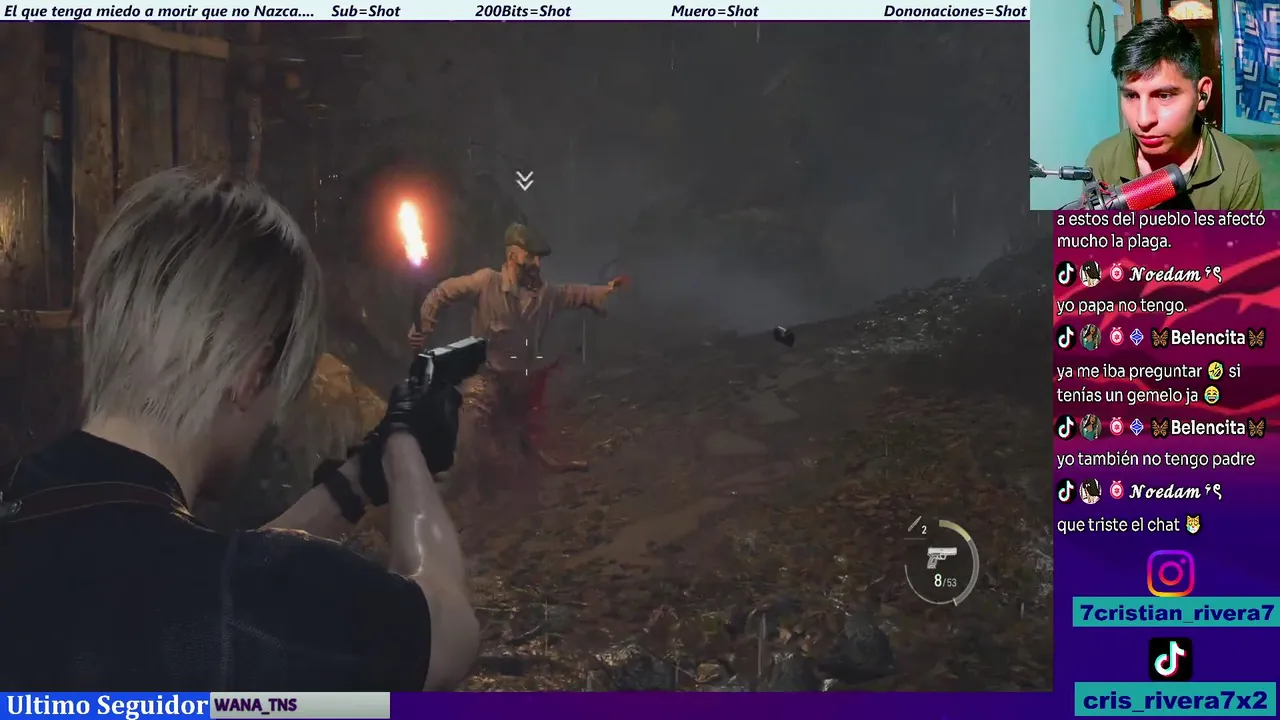
Task: Click the 'Dononaciones=Shot' banner text
Action: 955,11
